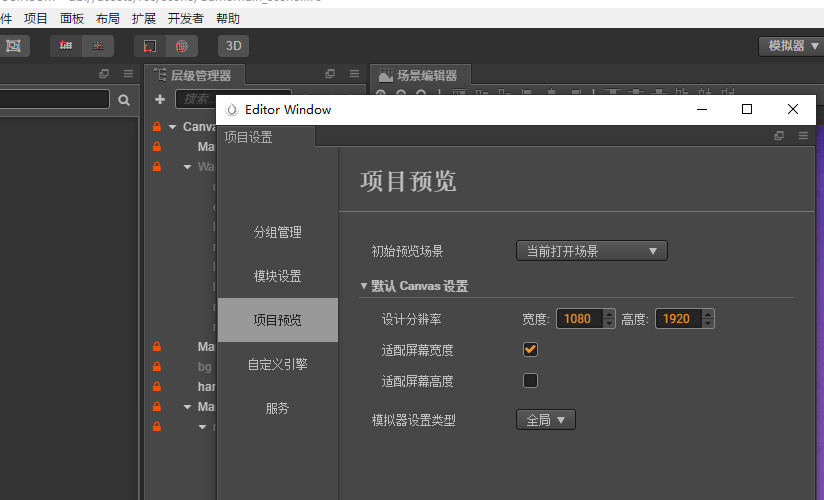Image resolution: width=824 pixels, height=500 pixels.
Task: Focus the 层级管理器 搜索 field
Action: (233, 99)
